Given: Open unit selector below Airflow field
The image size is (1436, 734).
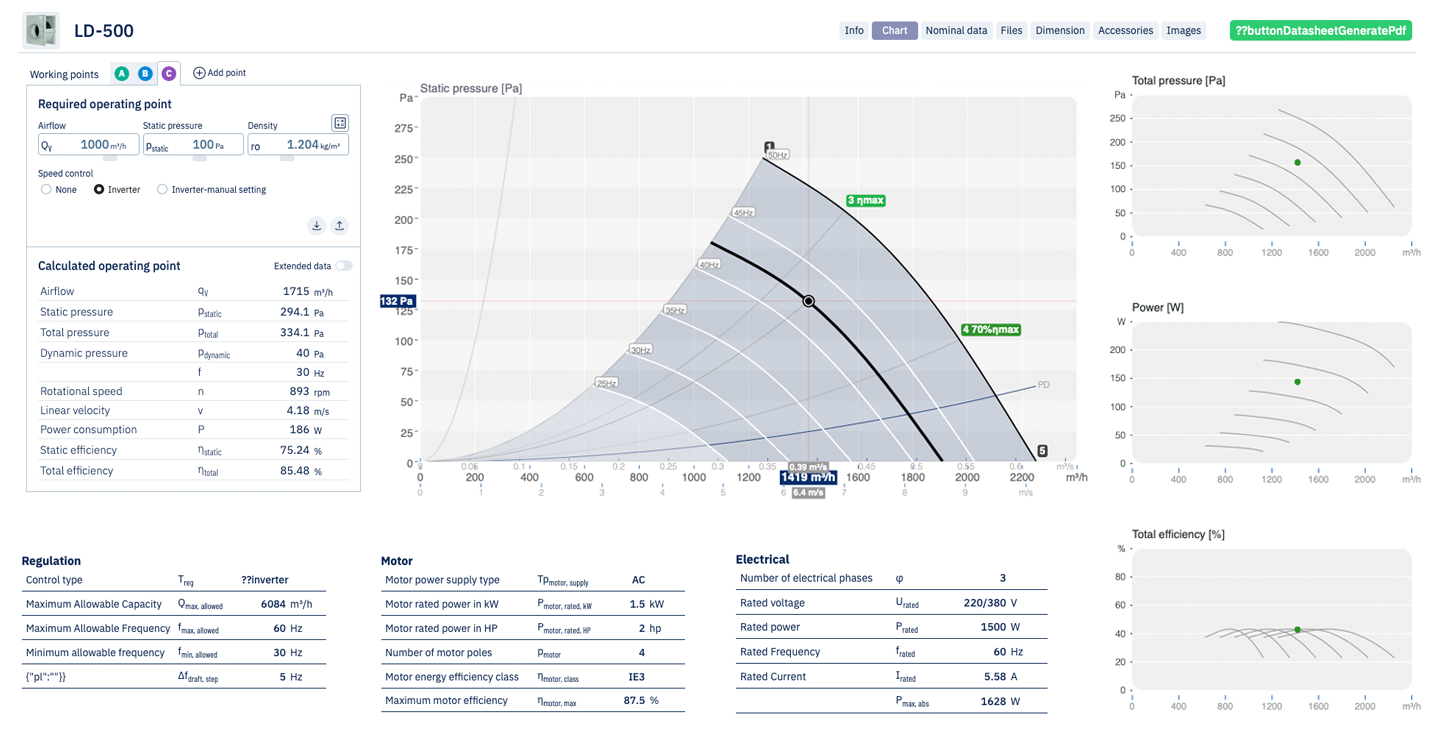Looking at the screenshot, I should pyautogui.click(x=110, y=157).
